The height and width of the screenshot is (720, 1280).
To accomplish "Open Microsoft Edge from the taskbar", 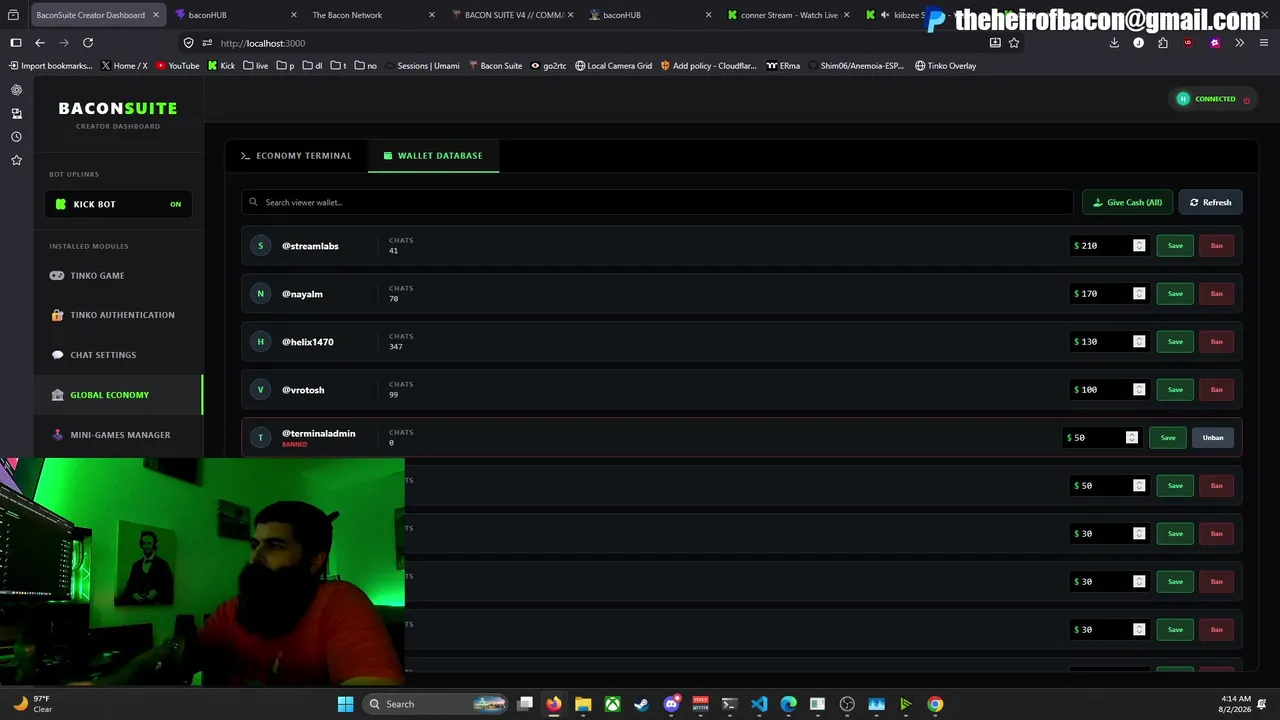I will 788,704.
